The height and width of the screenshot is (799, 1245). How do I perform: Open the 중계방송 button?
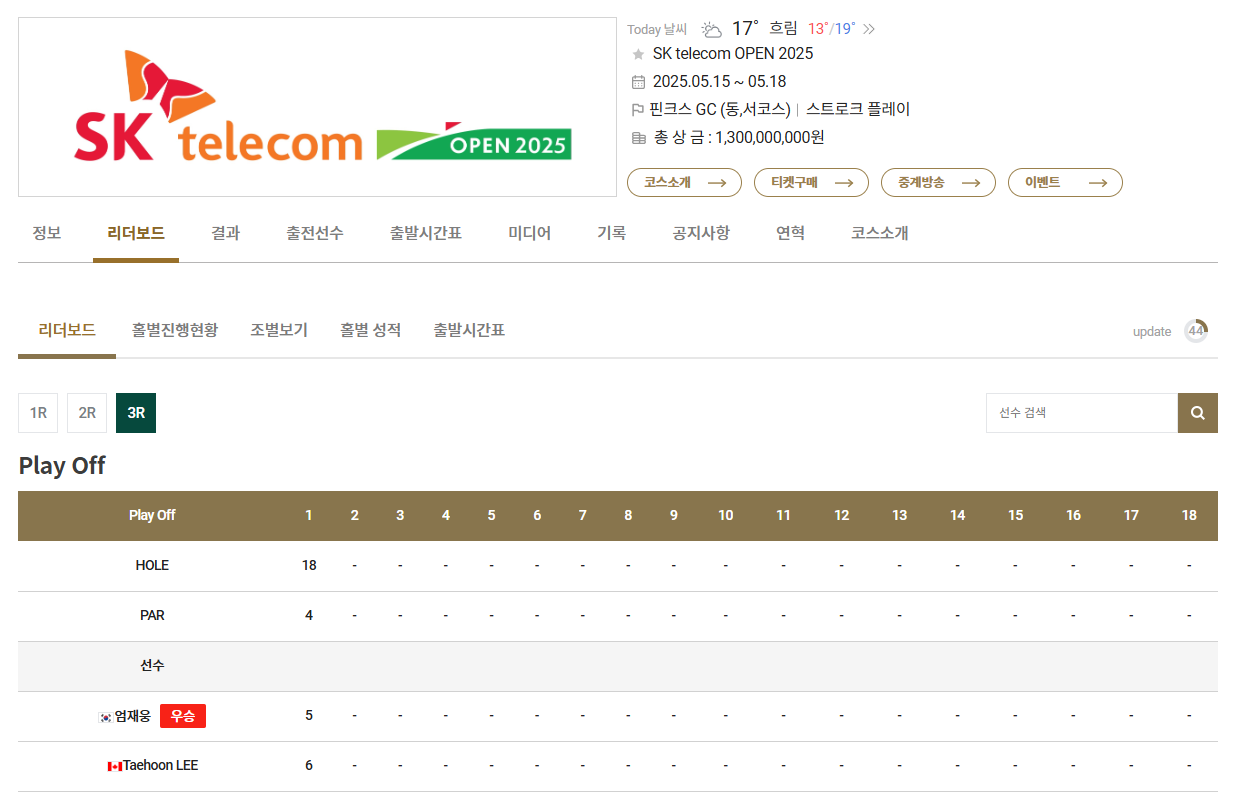click(x=938, y=183)
